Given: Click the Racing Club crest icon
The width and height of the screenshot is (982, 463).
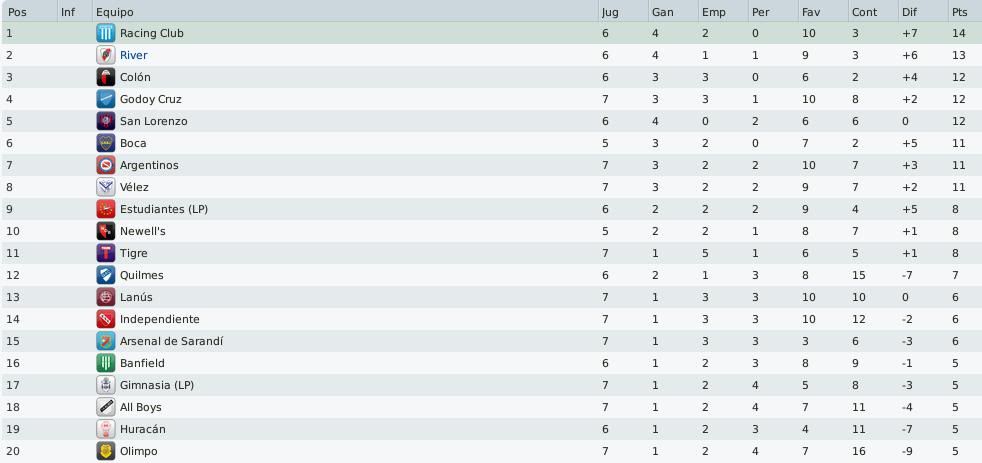Looking at the screenshot, I should [x=106, y=33].
